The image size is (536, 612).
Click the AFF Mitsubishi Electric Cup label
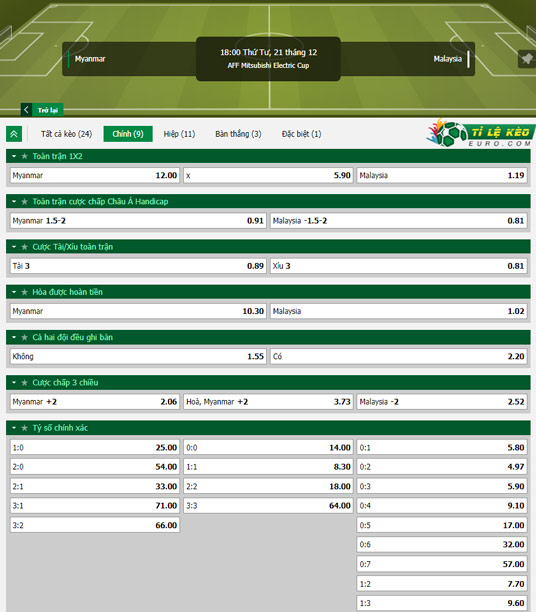(x=268, y=66)
